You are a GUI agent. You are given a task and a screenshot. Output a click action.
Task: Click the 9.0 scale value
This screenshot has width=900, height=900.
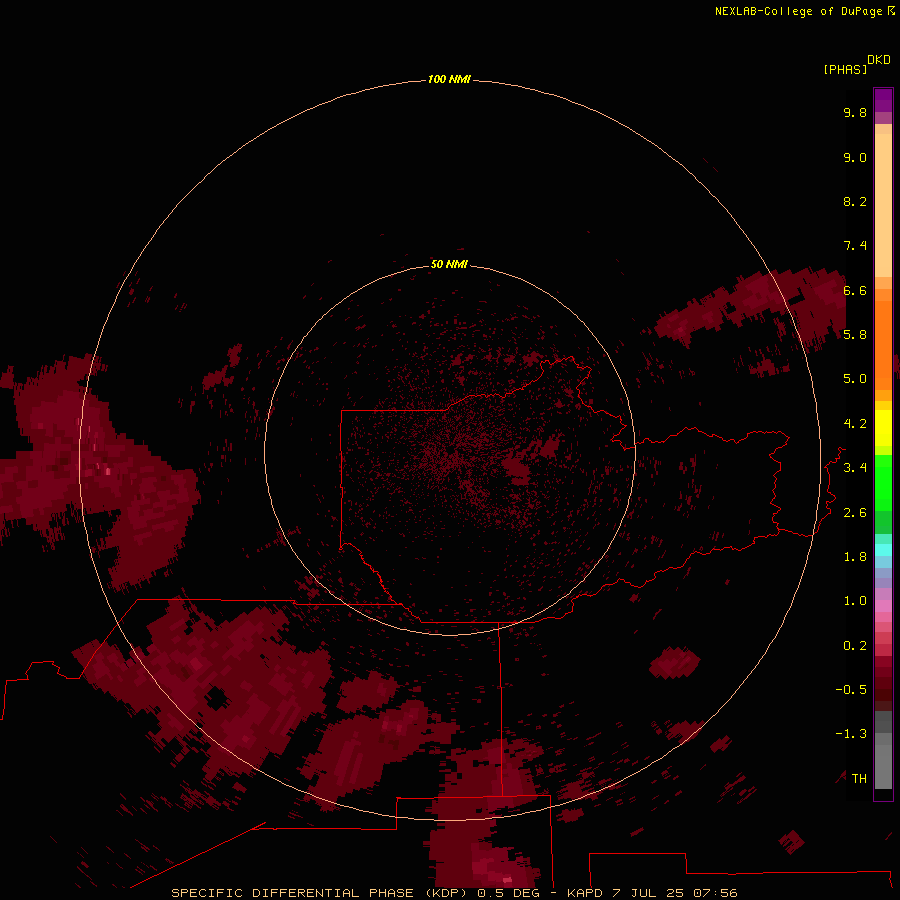(855, 157)
